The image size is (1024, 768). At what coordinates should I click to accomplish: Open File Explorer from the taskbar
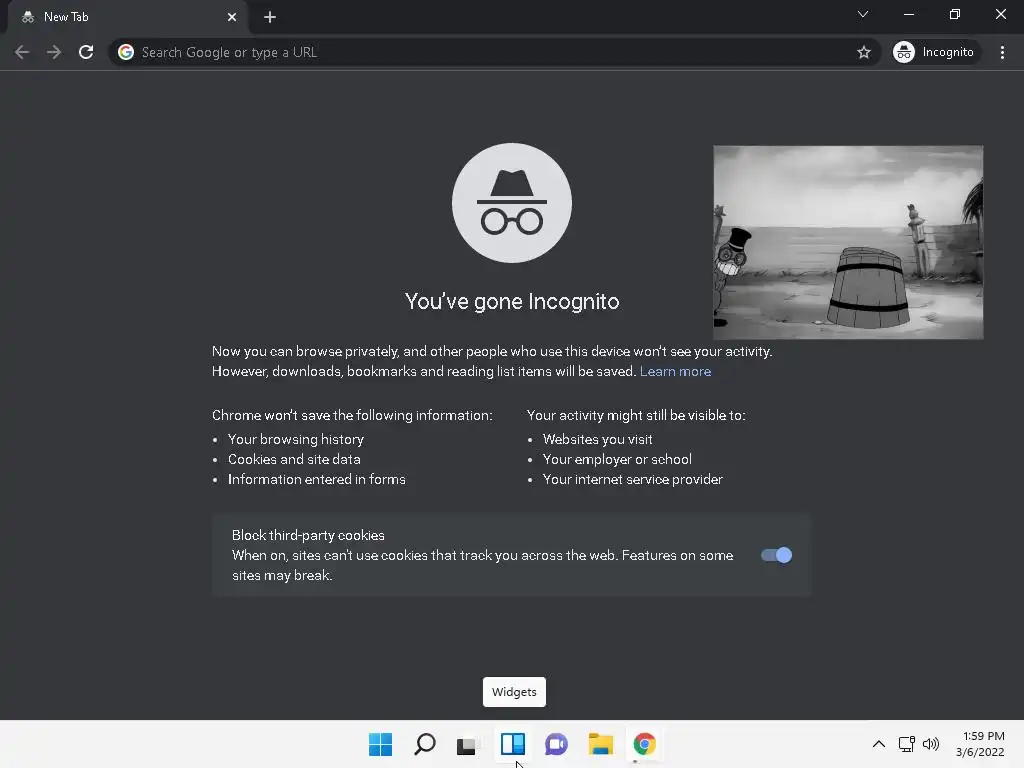pyautogui.click(x=600, y=744)
